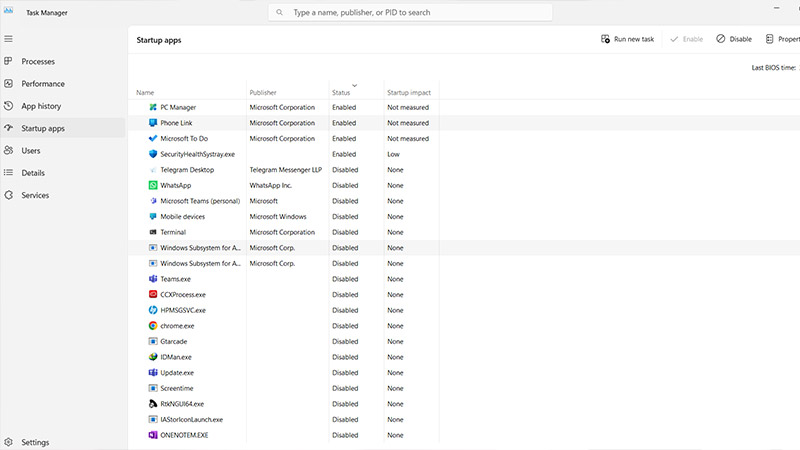Click 'Microsoft Windows' publisher cell
The width and height of the screenshot is (800, 450).
pos(278,216)
